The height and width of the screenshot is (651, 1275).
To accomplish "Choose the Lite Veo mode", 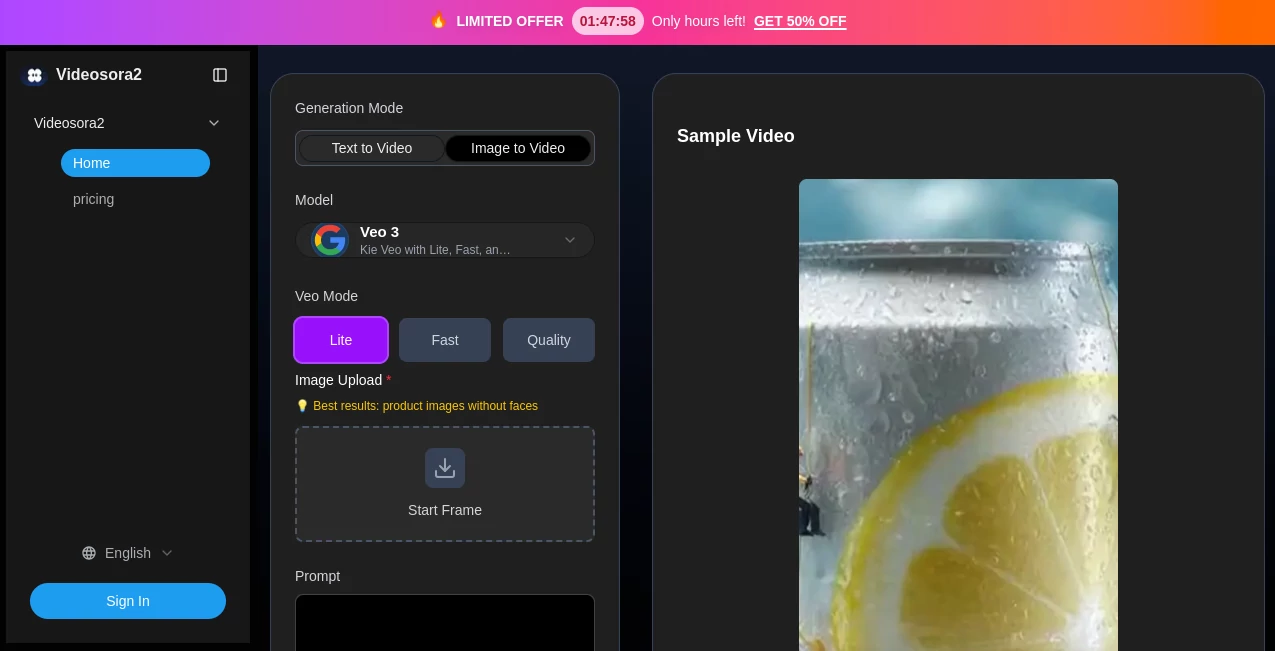I will pyautogui.click(x=341, y=340).
